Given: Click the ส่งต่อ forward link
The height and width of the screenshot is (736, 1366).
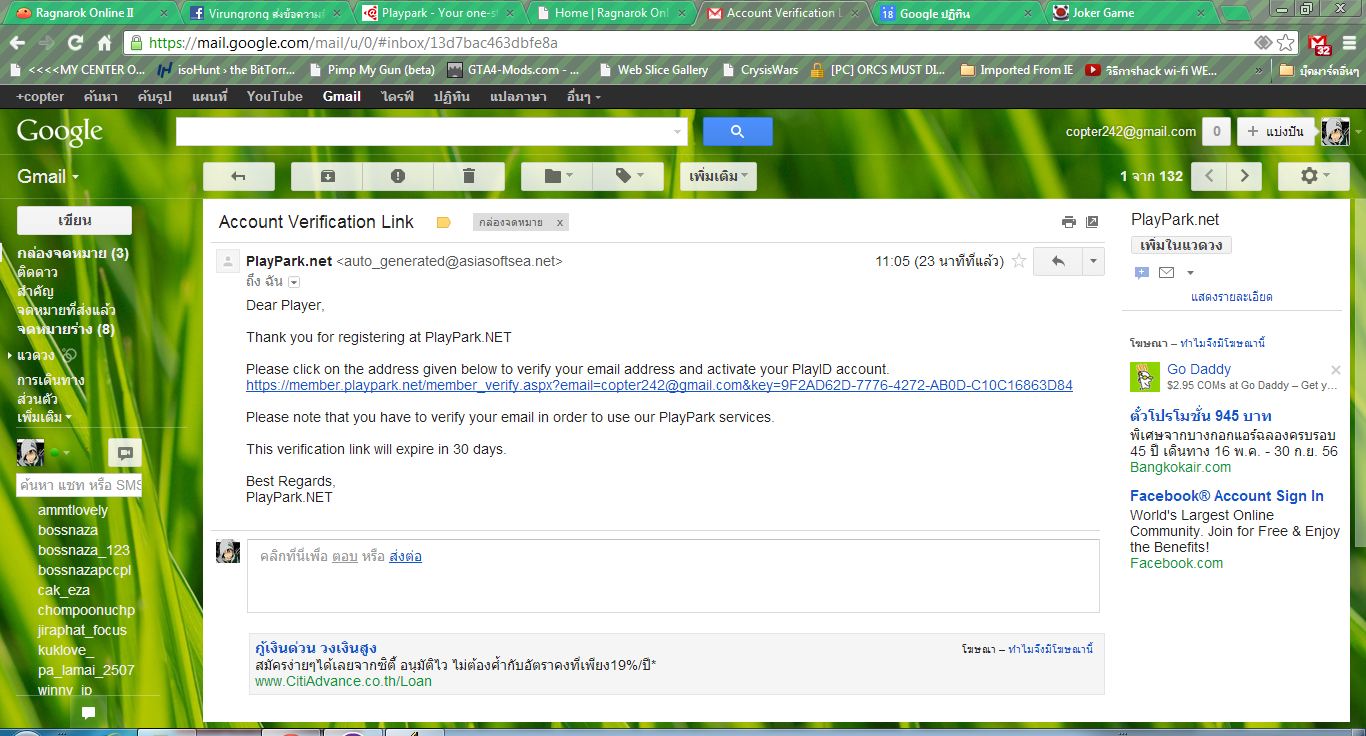Looking at the screenshot, I should (405, 556).
